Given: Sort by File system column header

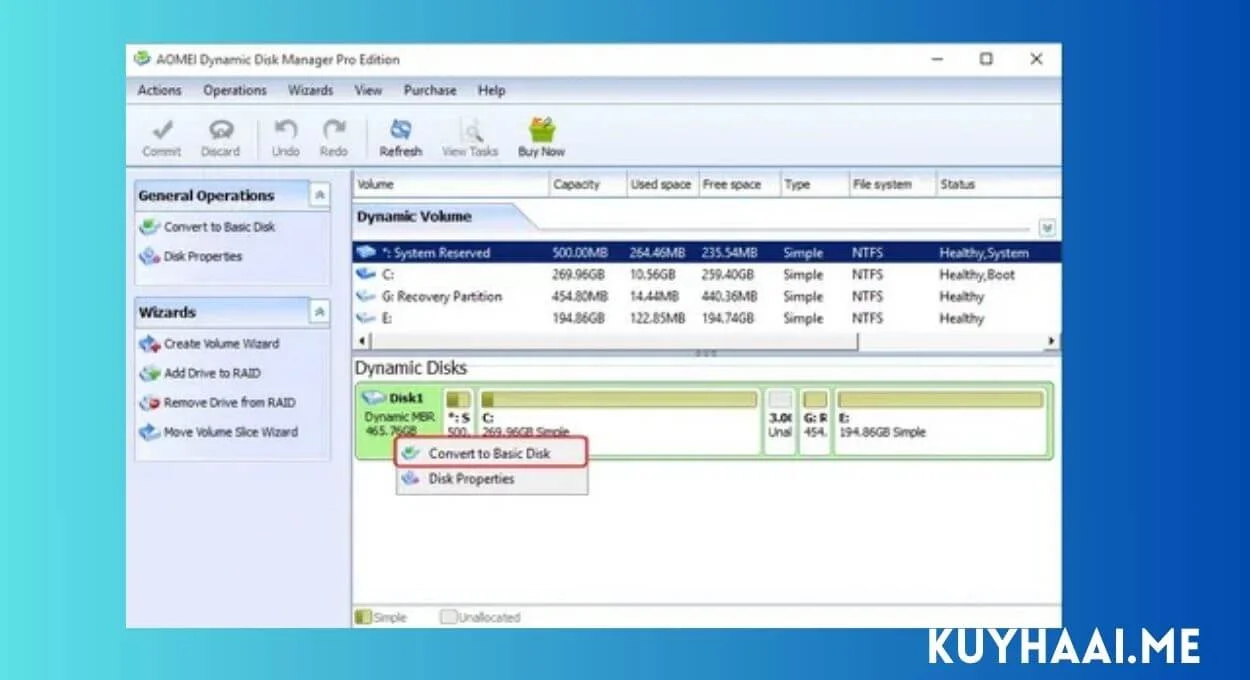Looking at the screenshot, I should [x=891, y=185].
